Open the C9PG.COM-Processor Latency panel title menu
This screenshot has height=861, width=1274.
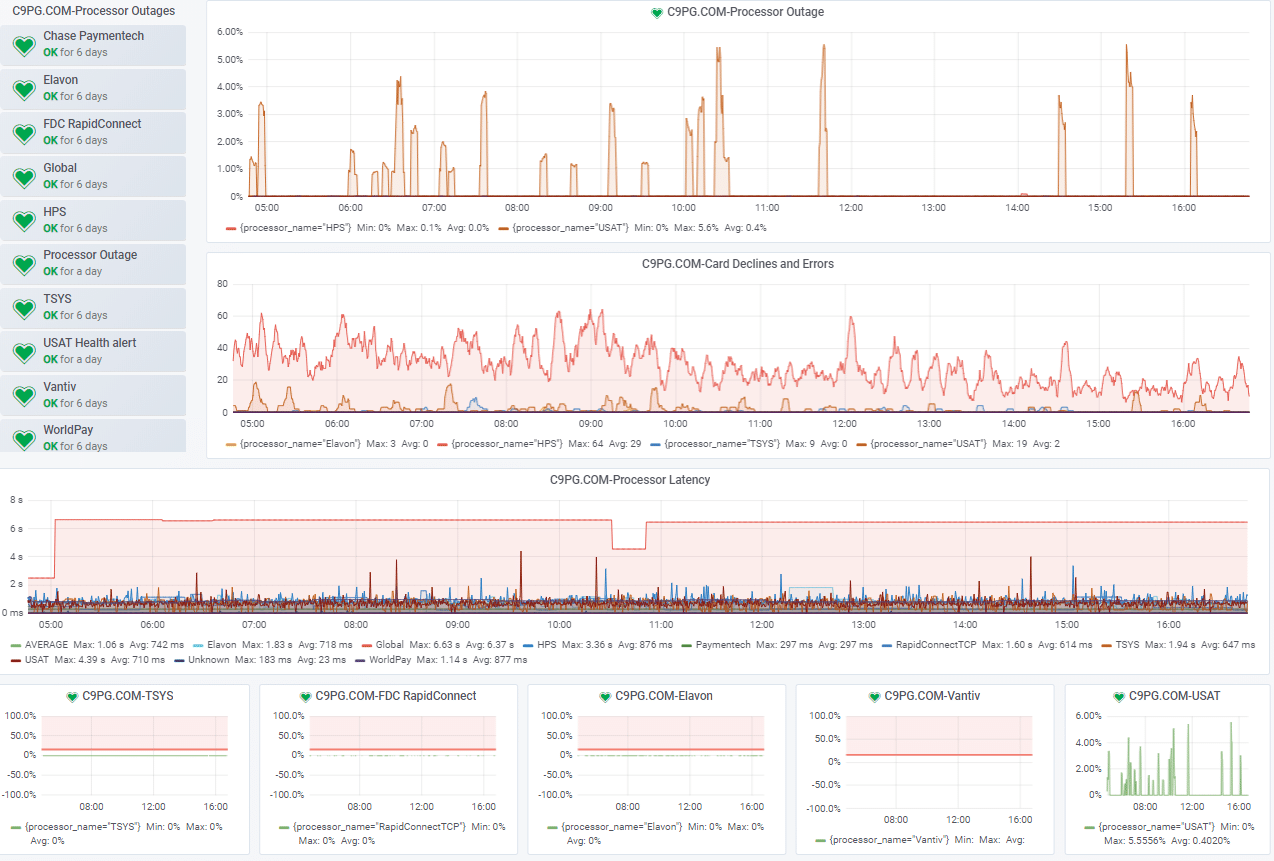pyautogui.click(x=630, y=480)
